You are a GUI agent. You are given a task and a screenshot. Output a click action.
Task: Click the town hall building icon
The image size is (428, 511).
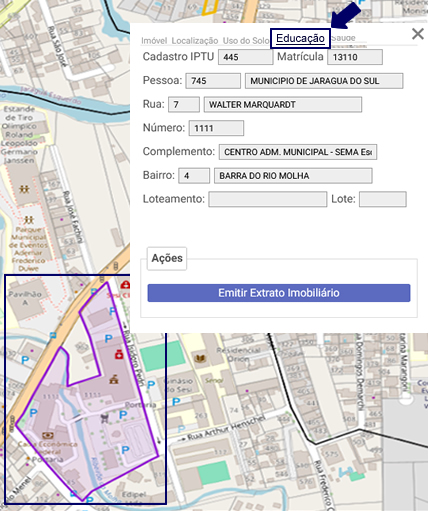click(114, 379)
